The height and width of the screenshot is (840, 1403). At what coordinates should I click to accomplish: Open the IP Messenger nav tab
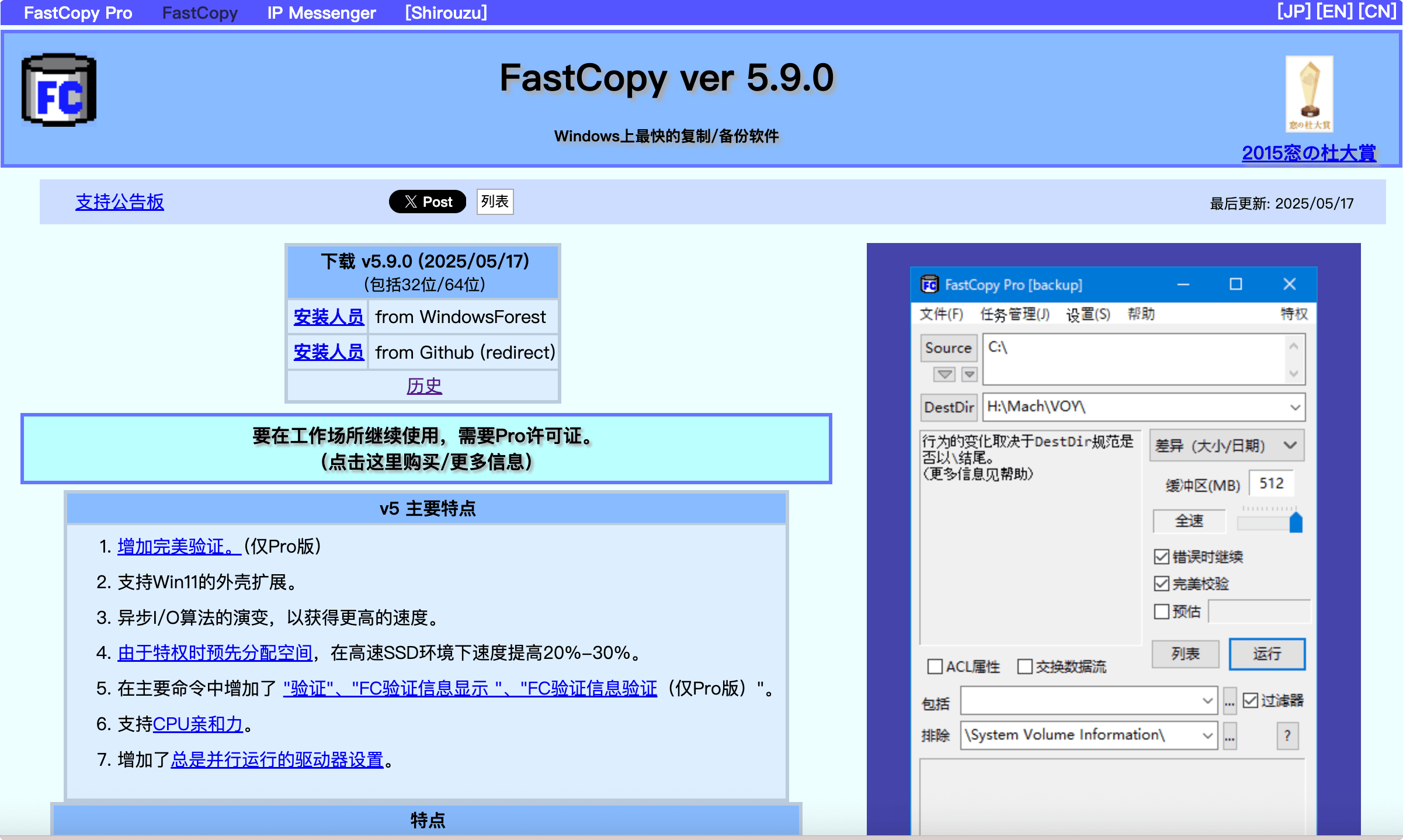click(321, 13)
